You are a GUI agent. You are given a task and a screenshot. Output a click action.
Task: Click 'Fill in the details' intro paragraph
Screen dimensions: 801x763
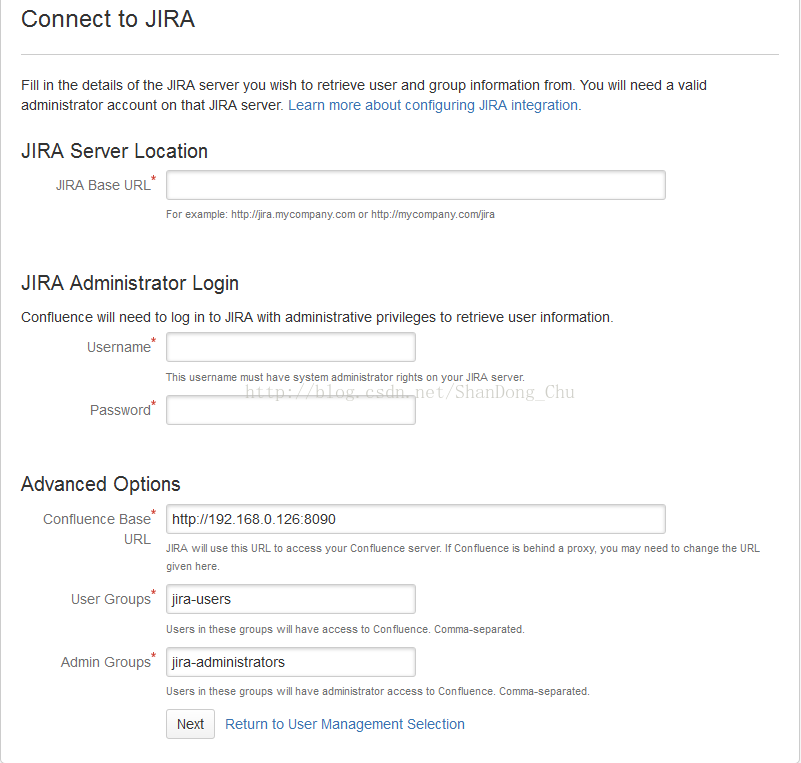[x=364, y=95]
